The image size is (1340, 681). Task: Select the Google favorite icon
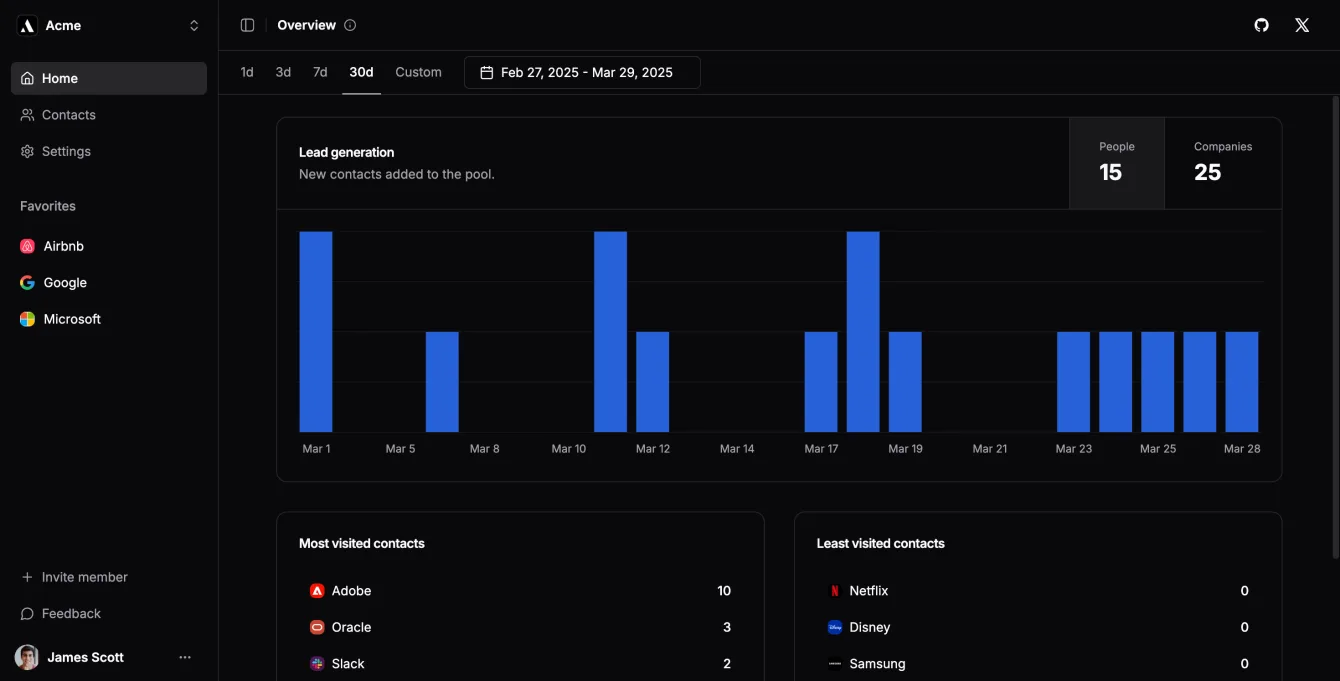(26, 282)
